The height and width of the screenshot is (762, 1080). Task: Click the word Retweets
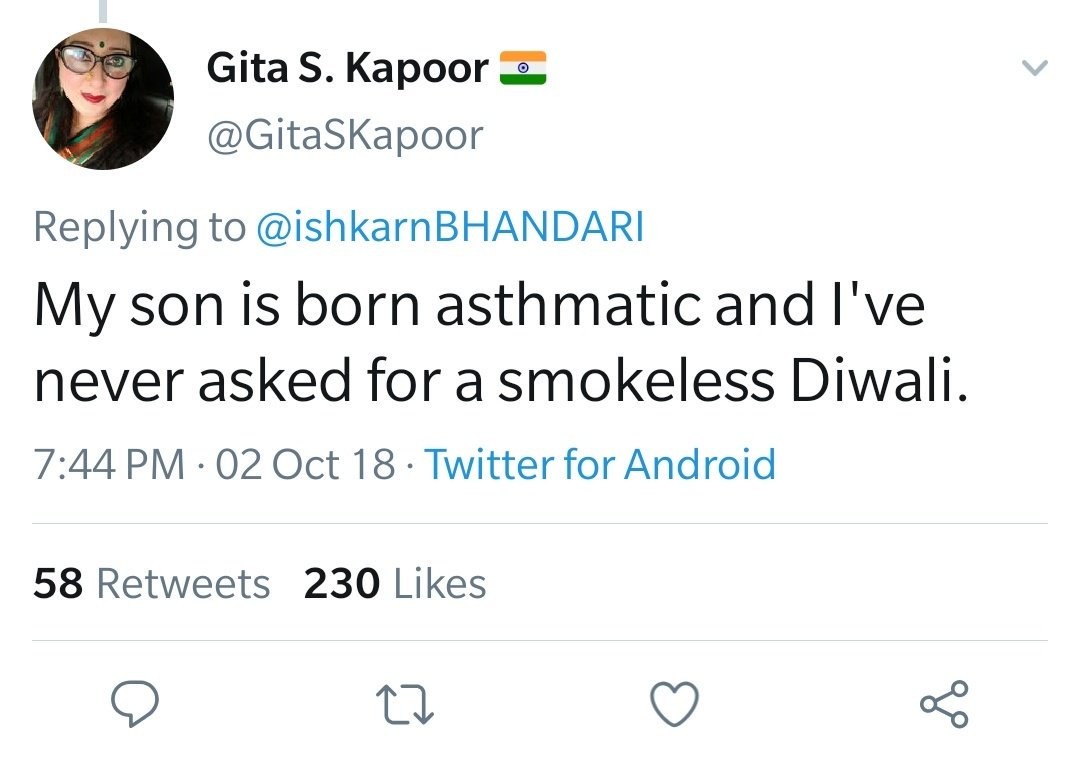[x=183, y=584]
